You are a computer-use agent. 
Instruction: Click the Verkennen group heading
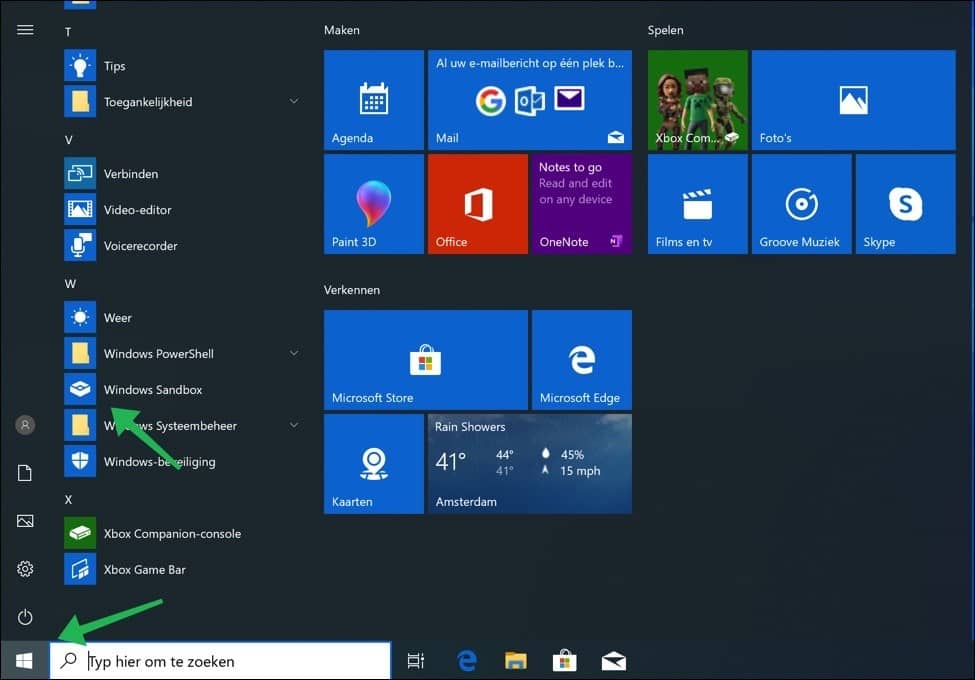(x=352, y=290)
